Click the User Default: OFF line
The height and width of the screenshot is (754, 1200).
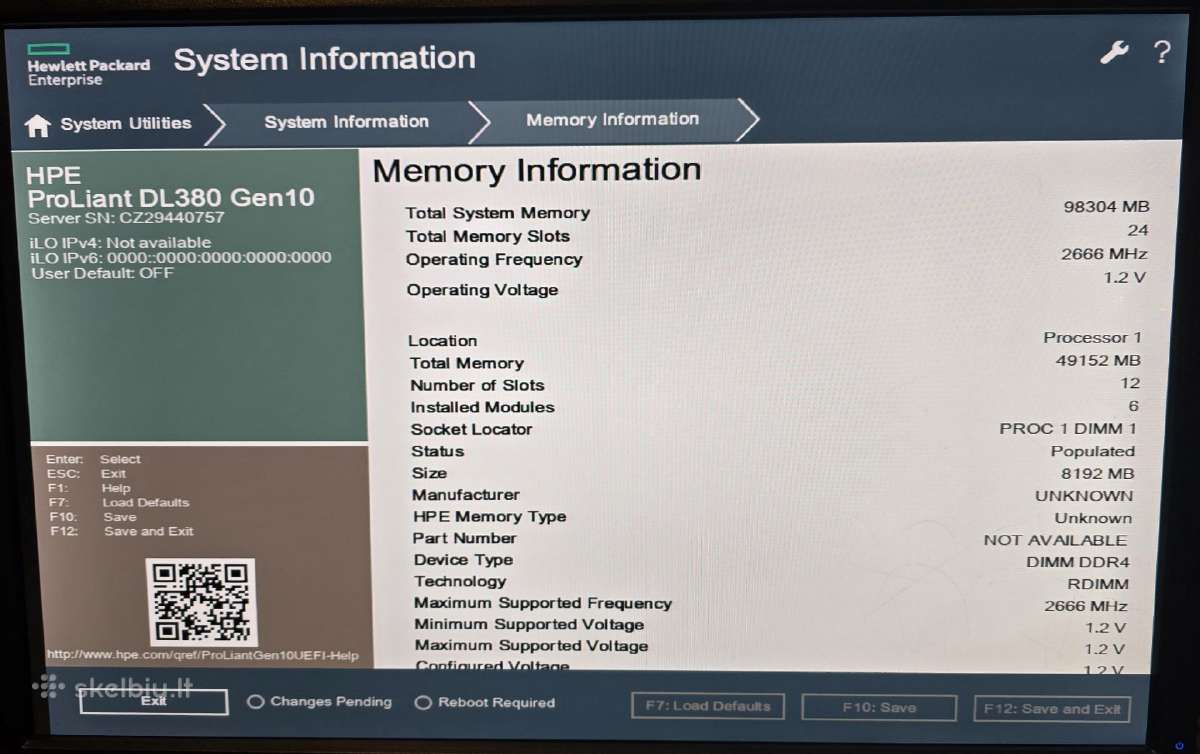(x=103, y=273)
